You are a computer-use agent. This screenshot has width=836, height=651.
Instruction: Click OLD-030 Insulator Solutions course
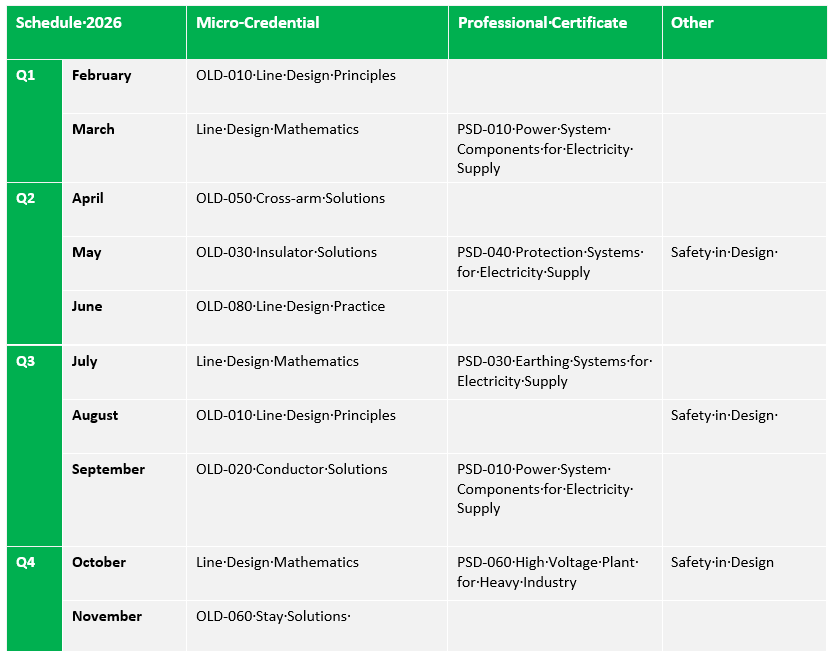coord(286,252)
